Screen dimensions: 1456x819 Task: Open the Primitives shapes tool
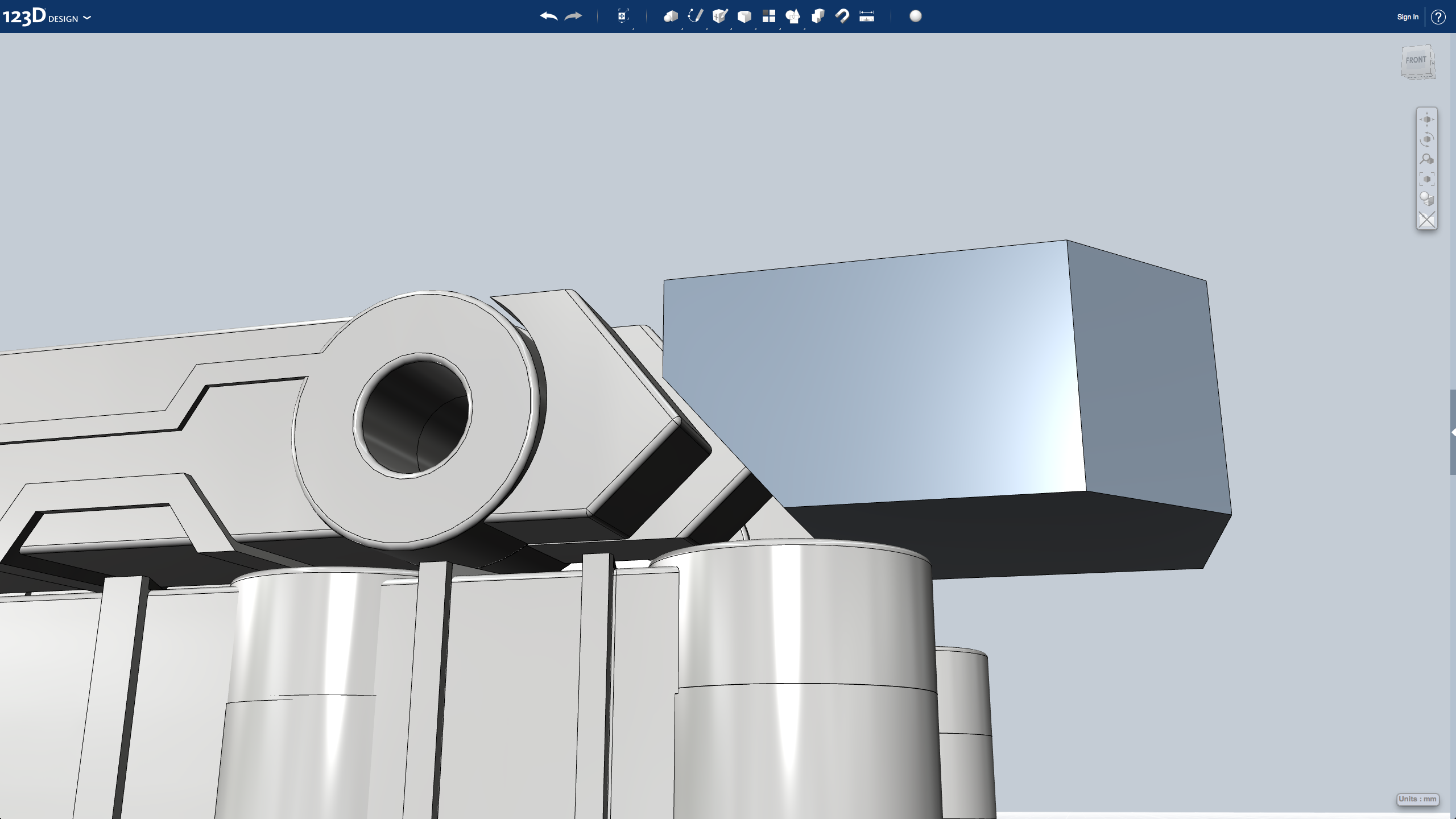click(671, 16)
